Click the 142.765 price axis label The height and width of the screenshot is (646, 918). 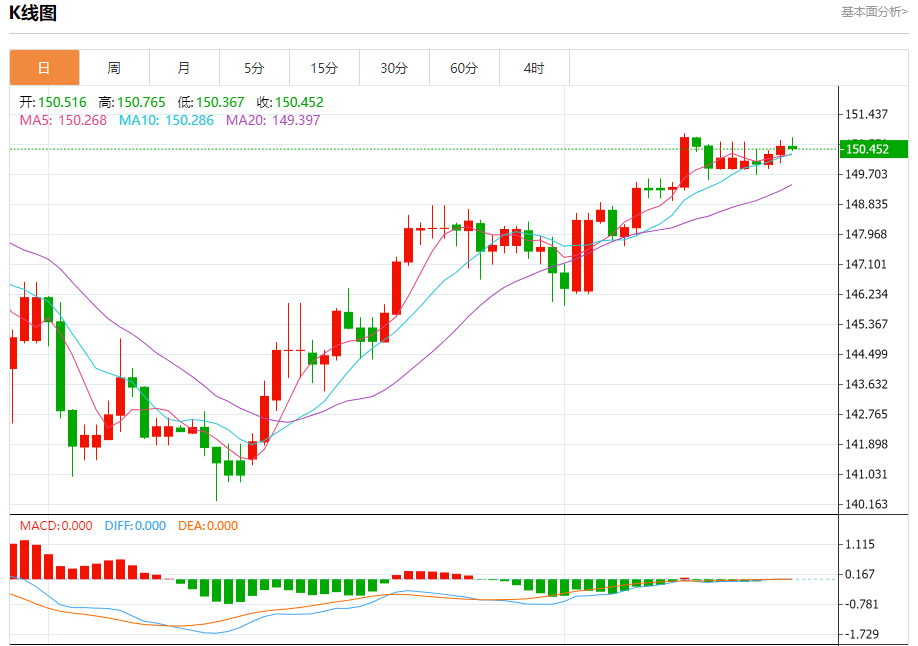866,414
